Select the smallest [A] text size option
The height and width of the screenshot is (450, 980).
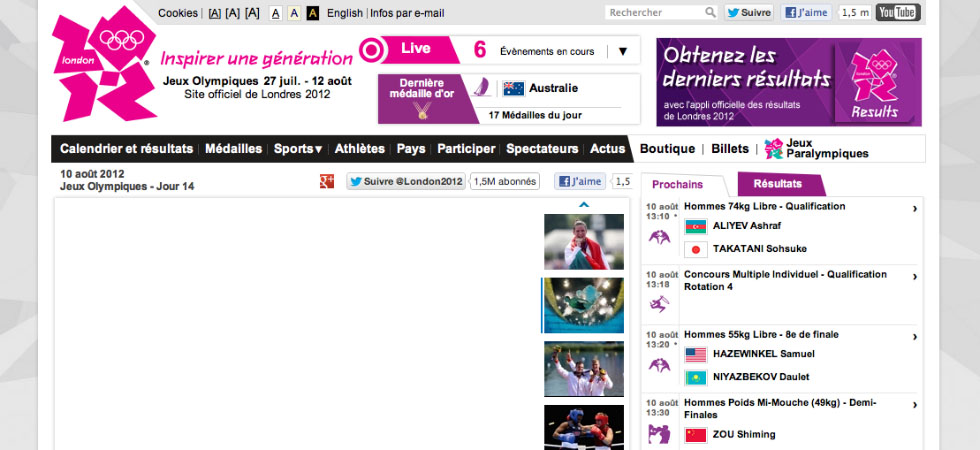point(214,13)
